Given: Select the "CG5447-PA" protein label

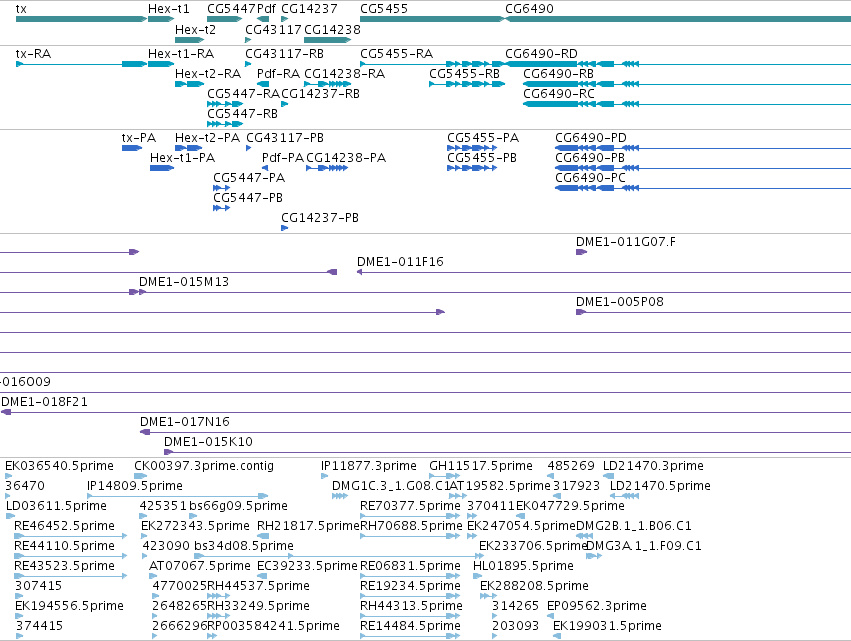Looking at the screenshot, I should tap(249, 177).
